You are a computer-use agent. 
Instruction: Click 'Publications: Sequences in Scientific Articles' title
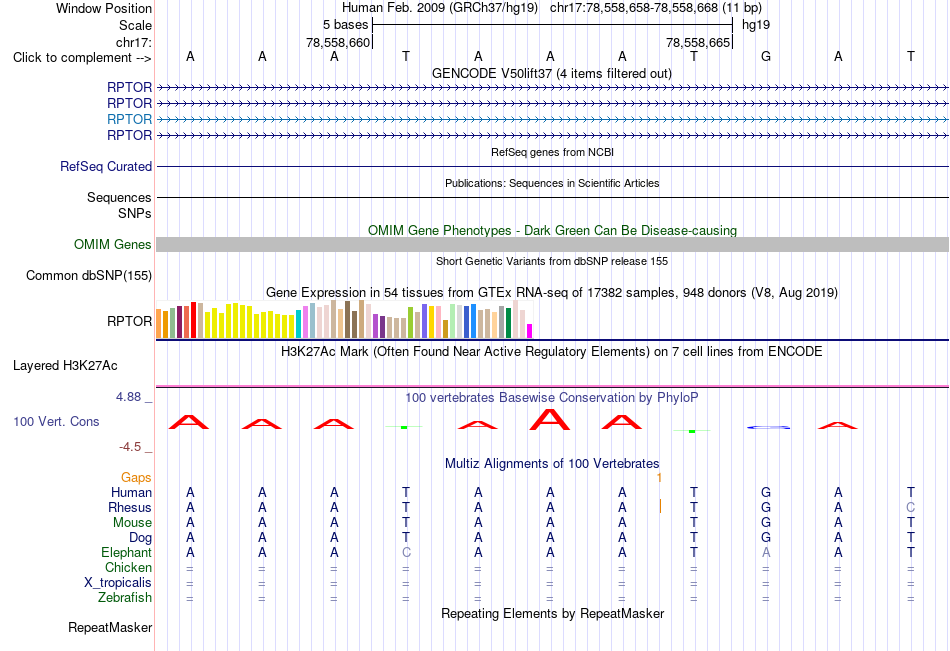[552, 183]
